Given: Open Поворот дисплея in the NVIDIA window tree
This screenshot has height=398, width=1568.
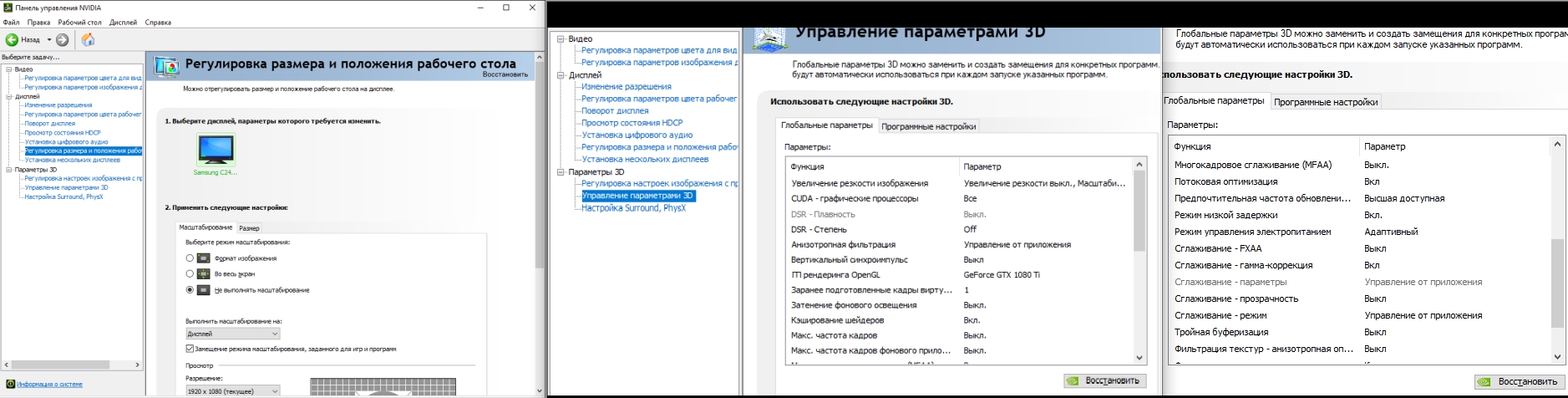Looking at the screenshot, I should tap(50, 124).
